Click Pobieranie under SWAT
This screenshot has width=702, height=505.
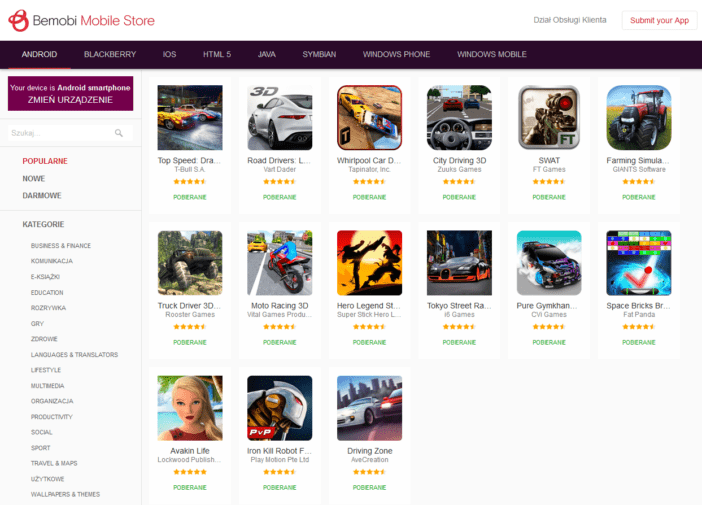click(549, 197)
